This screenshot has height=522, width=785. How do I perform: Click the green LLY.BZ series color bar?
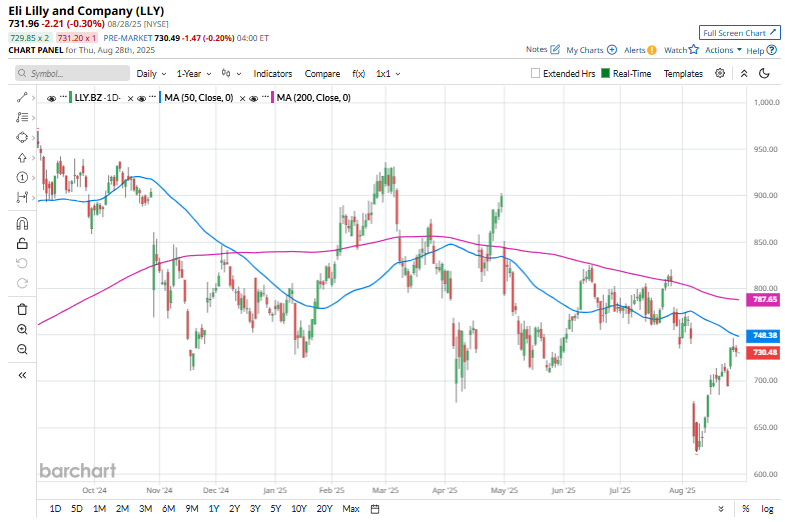[71, 98]
